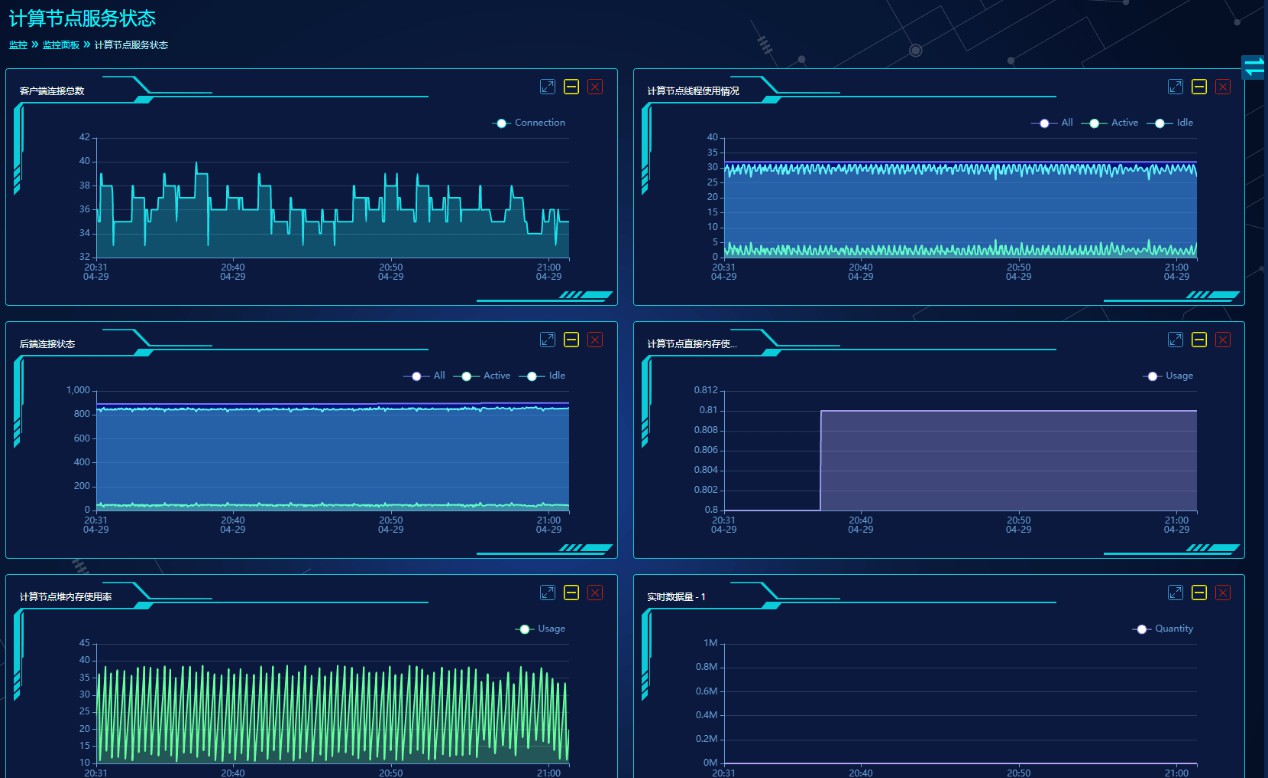The width and height of the screenshot is (1268, 778).
Task: Click the 后端连接状态 panel title
Action: [x=47, y=344]
